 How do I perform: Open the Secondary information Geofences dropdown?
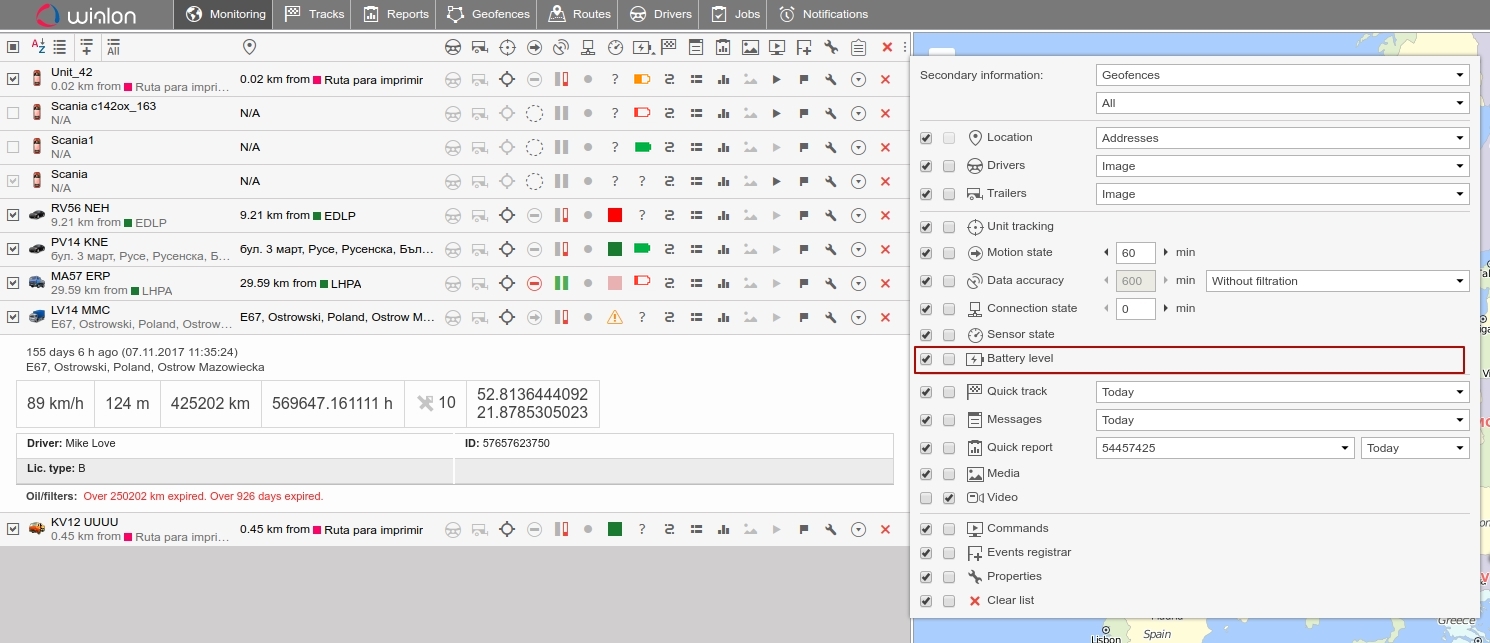pos(1282,75)
